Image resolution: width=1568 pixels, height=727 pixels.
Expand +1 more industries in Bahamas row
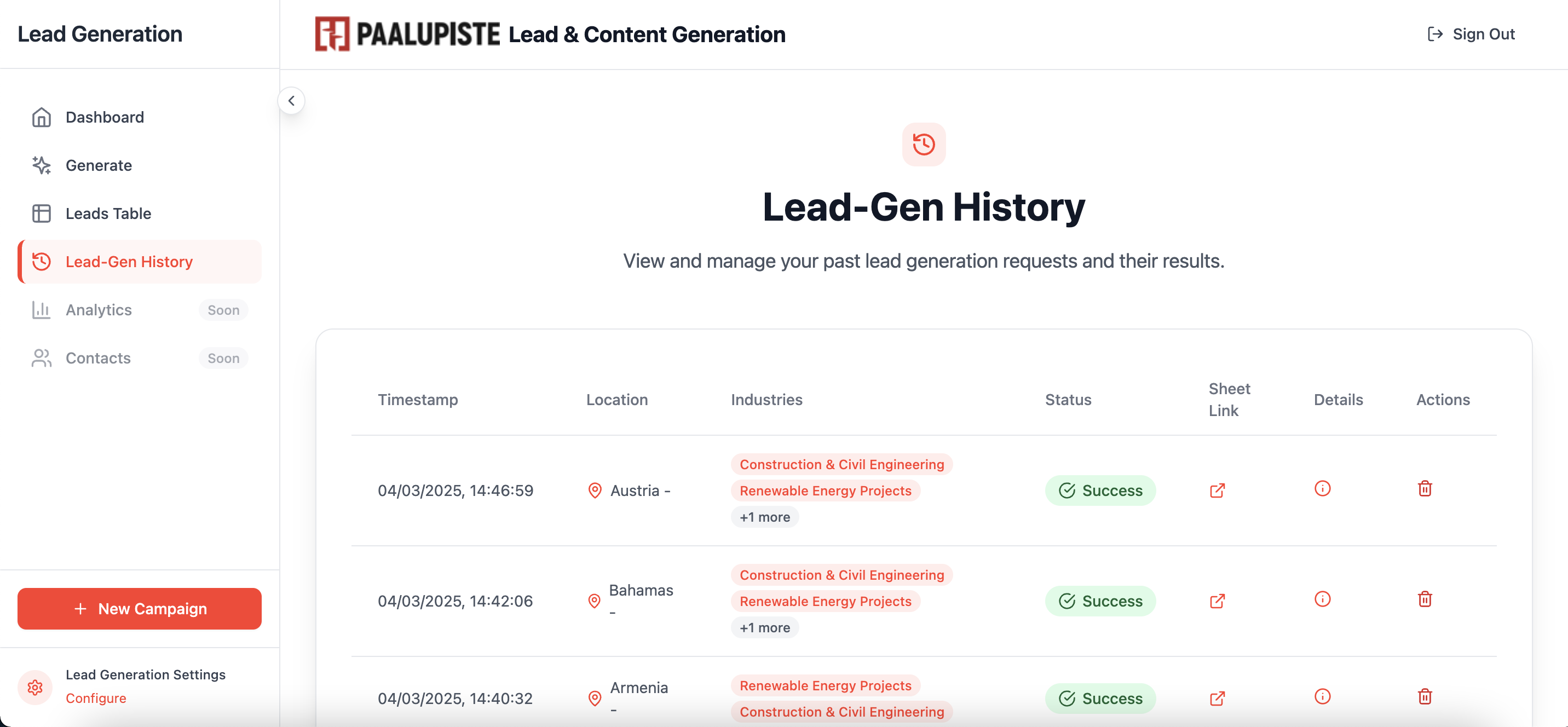pos(764,628)
